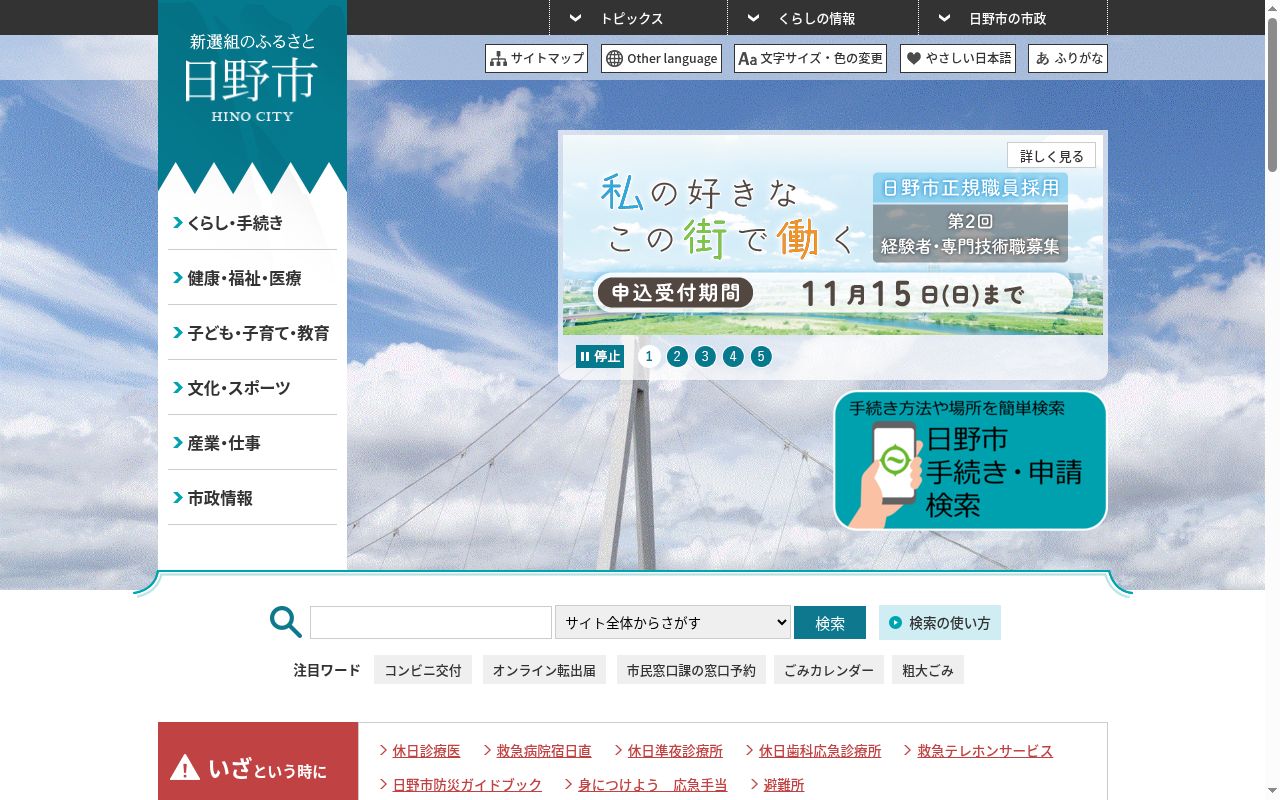1280x800 pixels.
Task: Select オンライン転出届 keyword
Action: [544, 670]
